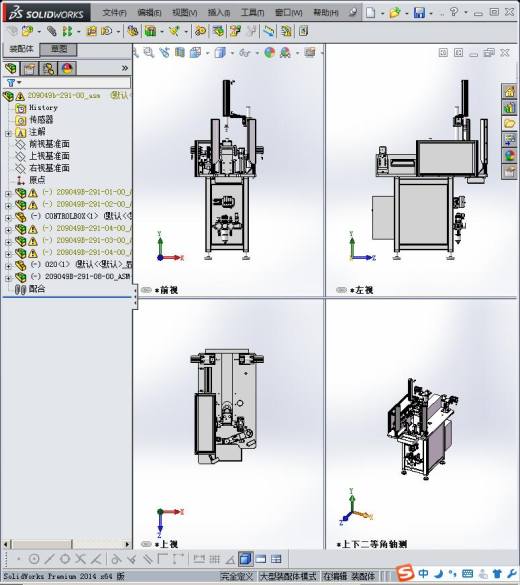This screenshot has width=520, height=585.
Task: Select the 前视基准面 plane
Action: pyautogui.click(x=50, y=144)
